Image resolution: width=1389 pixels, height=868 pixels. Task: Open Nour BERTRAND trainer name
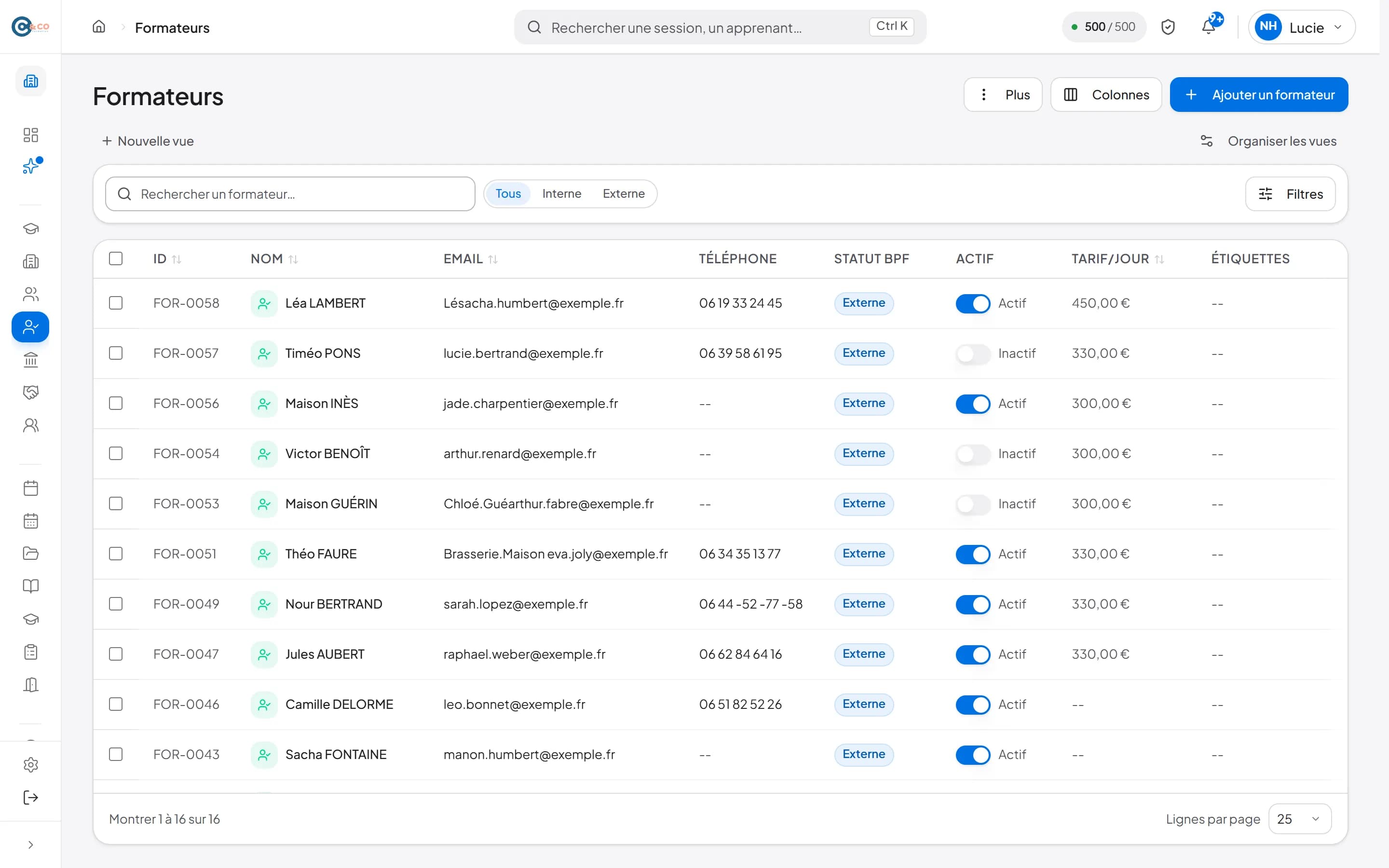click(x=333, y=604)
